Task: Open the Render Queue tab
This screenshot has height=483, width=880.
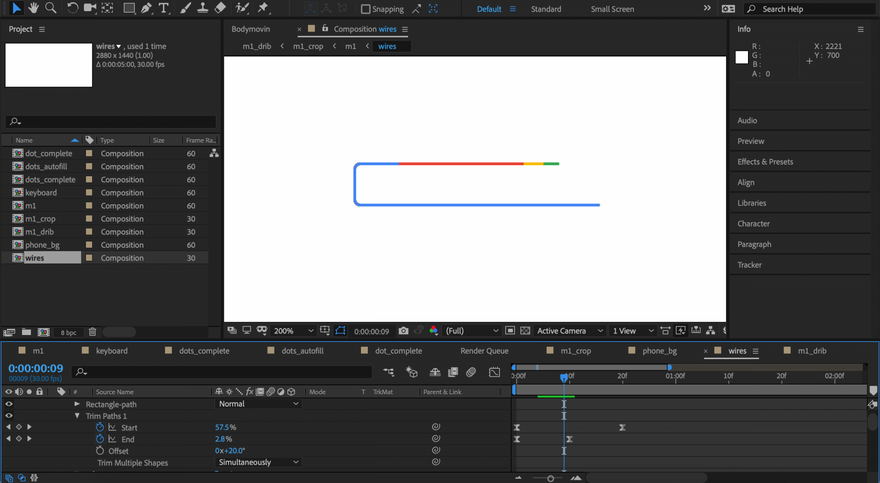Action: [484, 351]
